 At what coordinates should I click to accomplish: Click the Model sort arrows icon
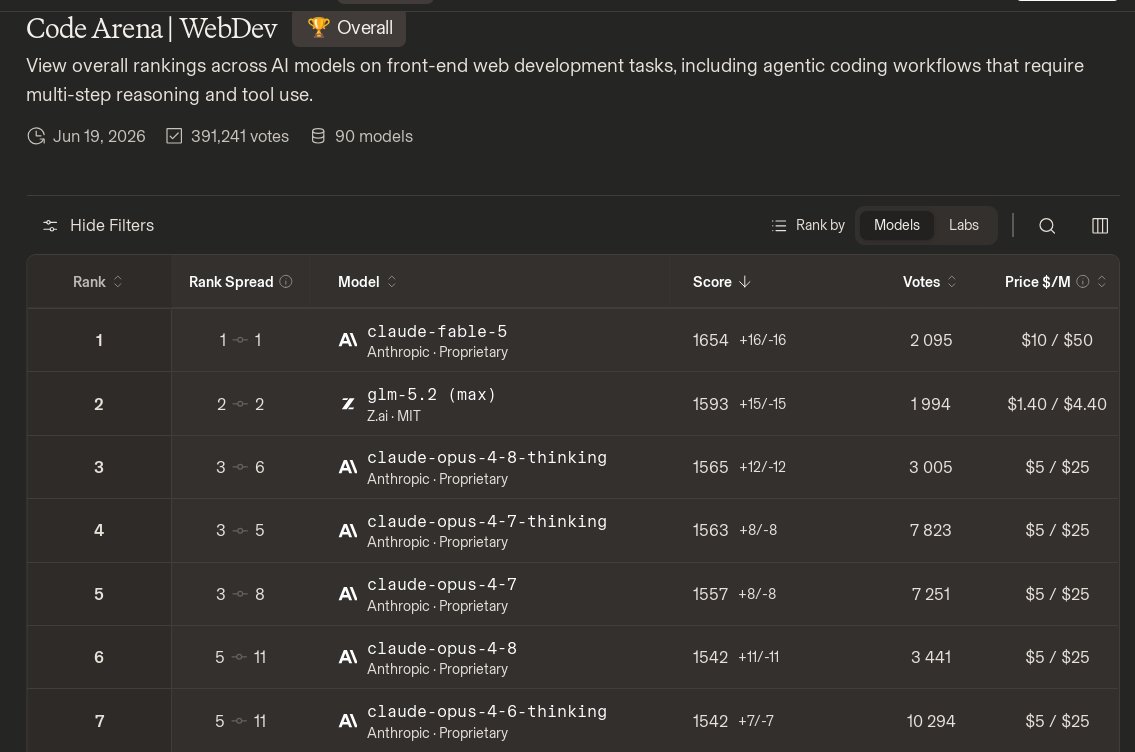click(392, 282)
